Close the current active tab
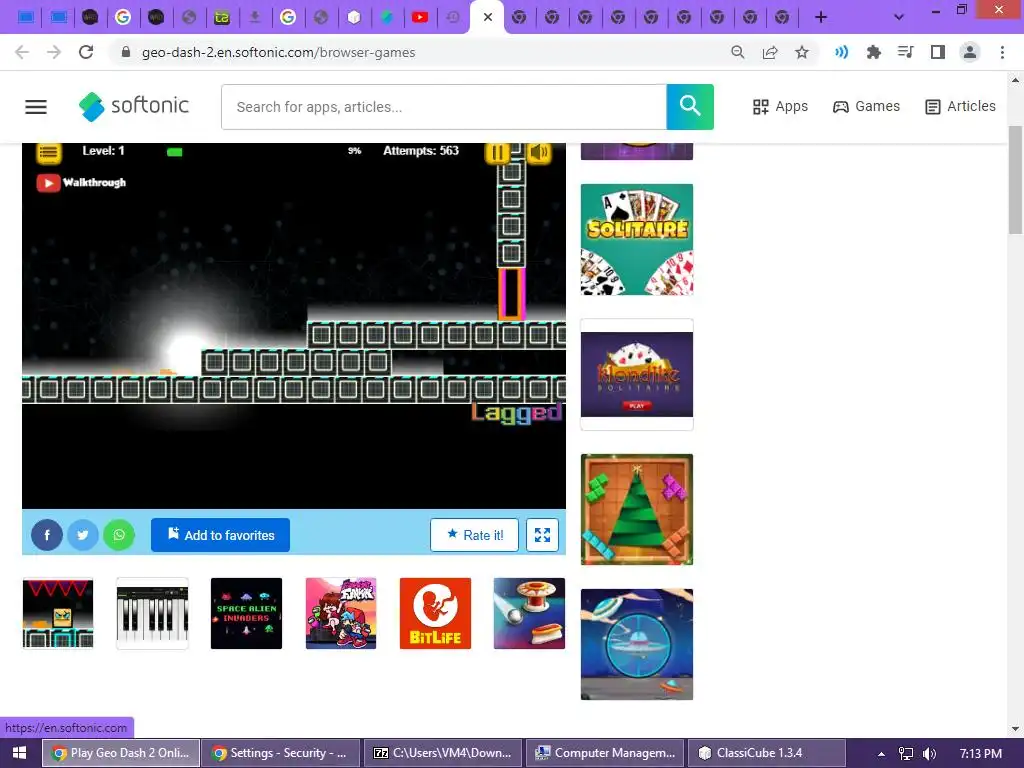 point(487,17)
